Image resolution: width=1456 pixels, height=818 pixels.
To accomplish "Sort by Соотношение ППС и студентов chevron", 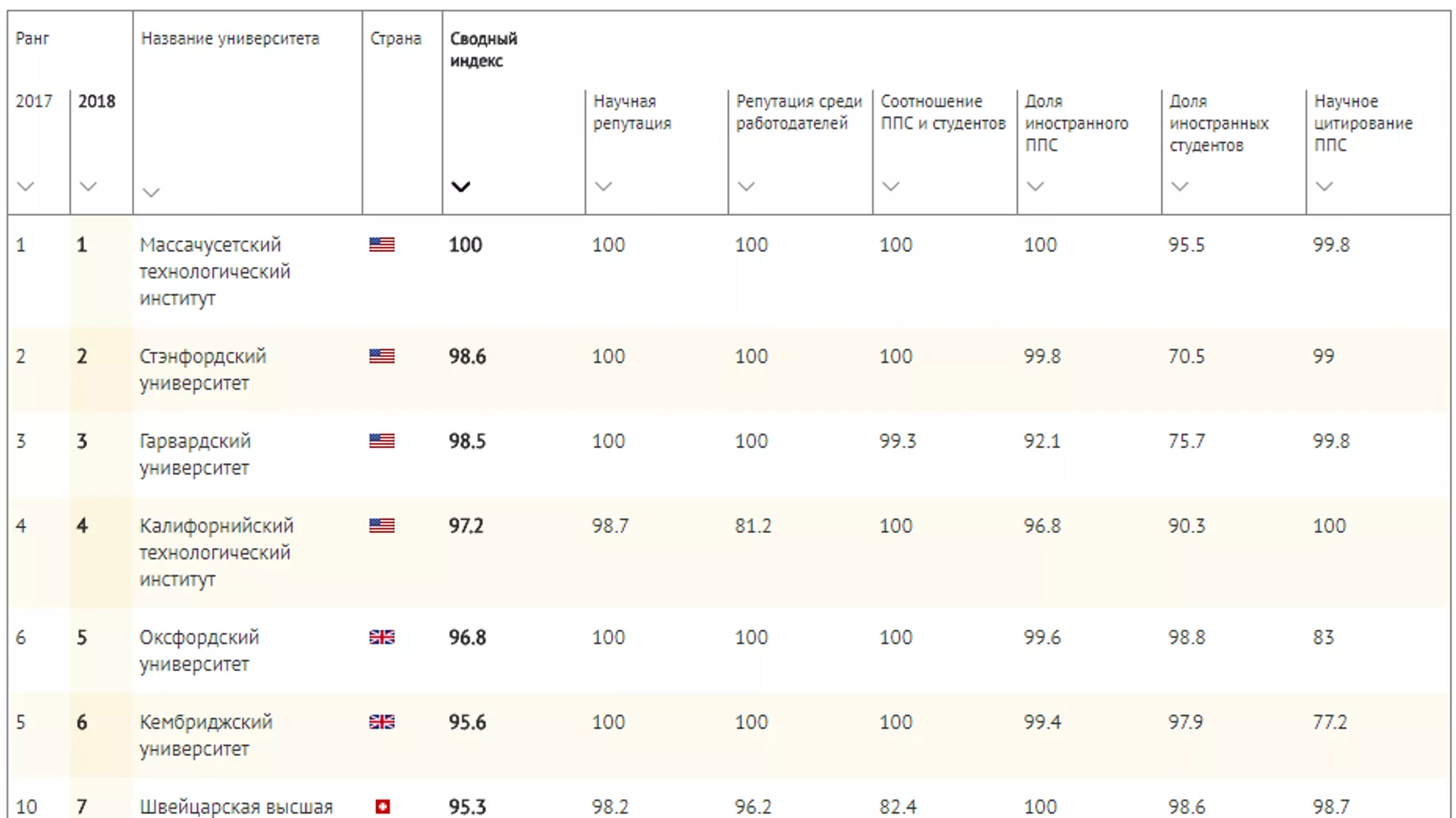I will (891, 186).
